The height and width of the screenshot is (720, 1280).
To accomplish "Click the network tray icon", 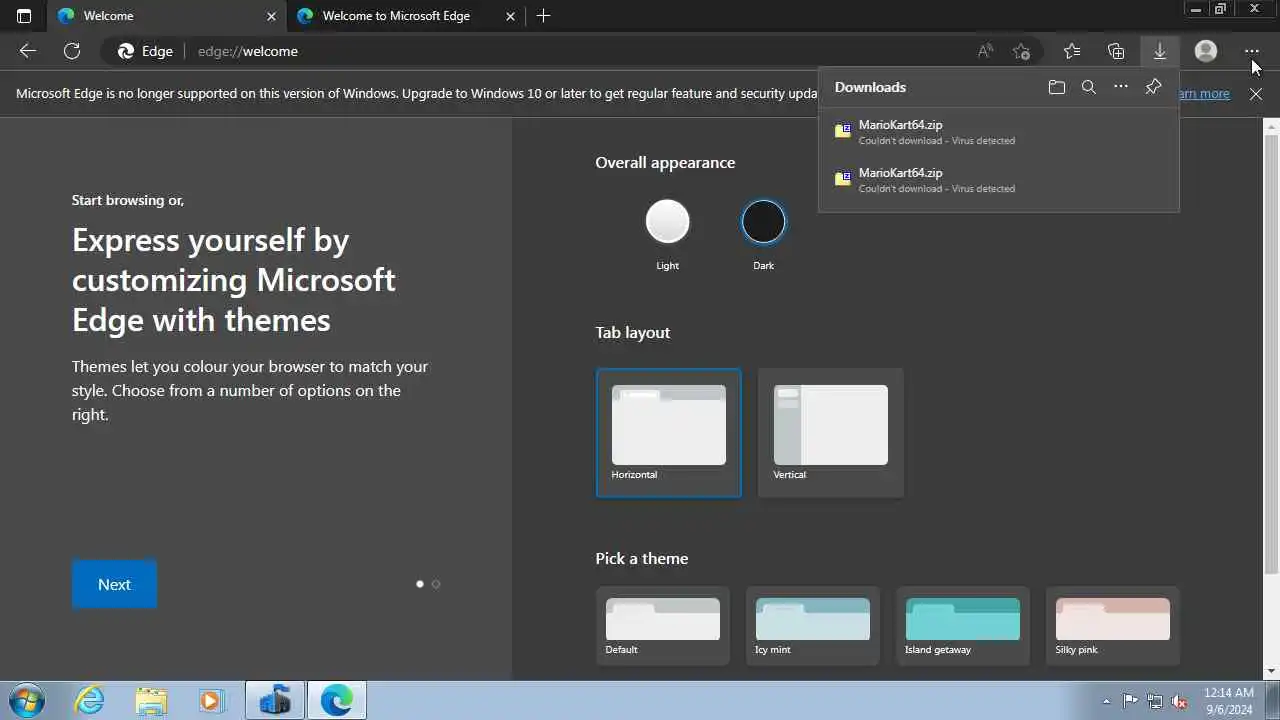I will 1155,701.
